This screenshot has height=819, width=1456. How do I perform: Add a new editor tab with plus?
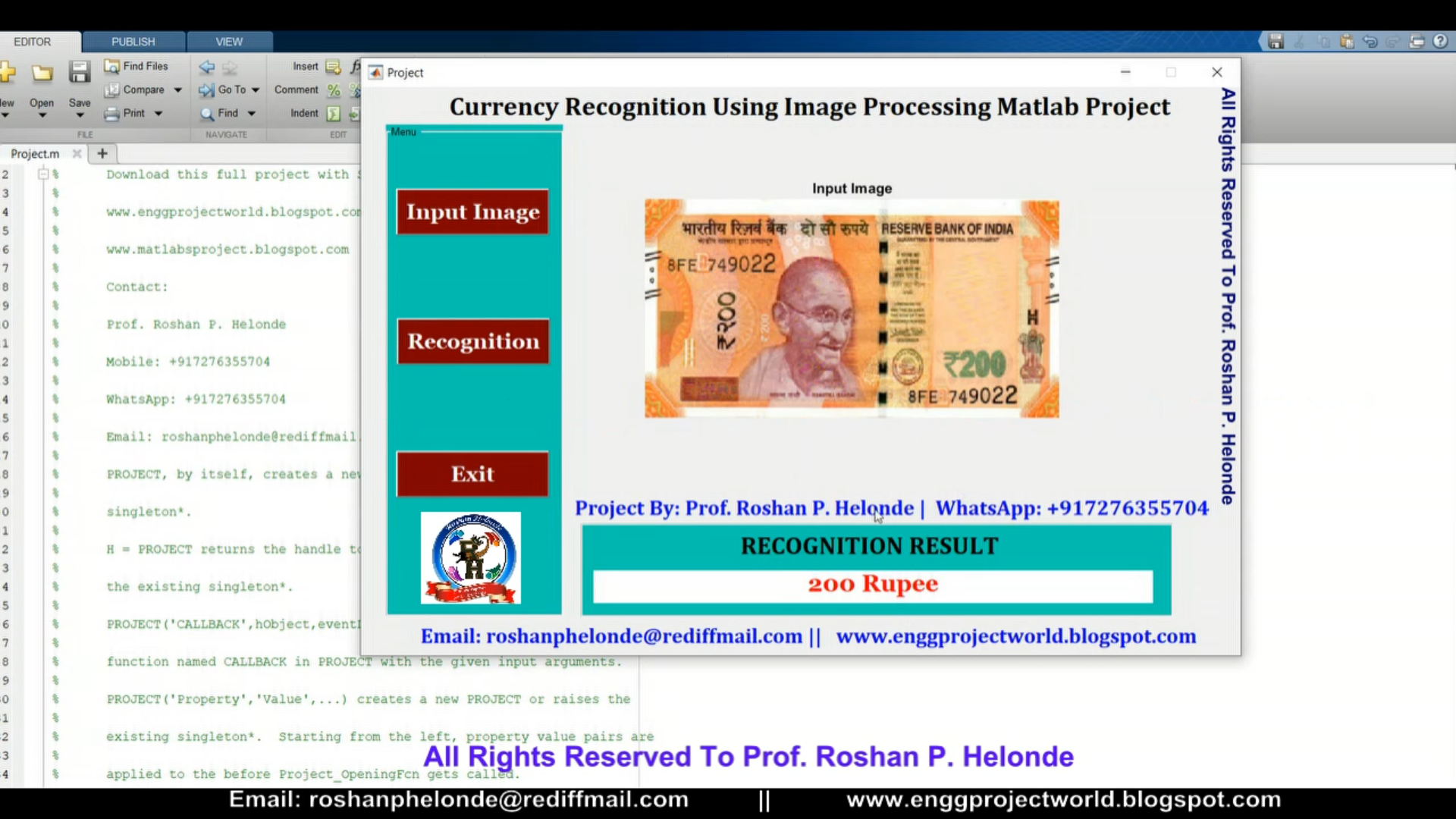pos(102,153)
